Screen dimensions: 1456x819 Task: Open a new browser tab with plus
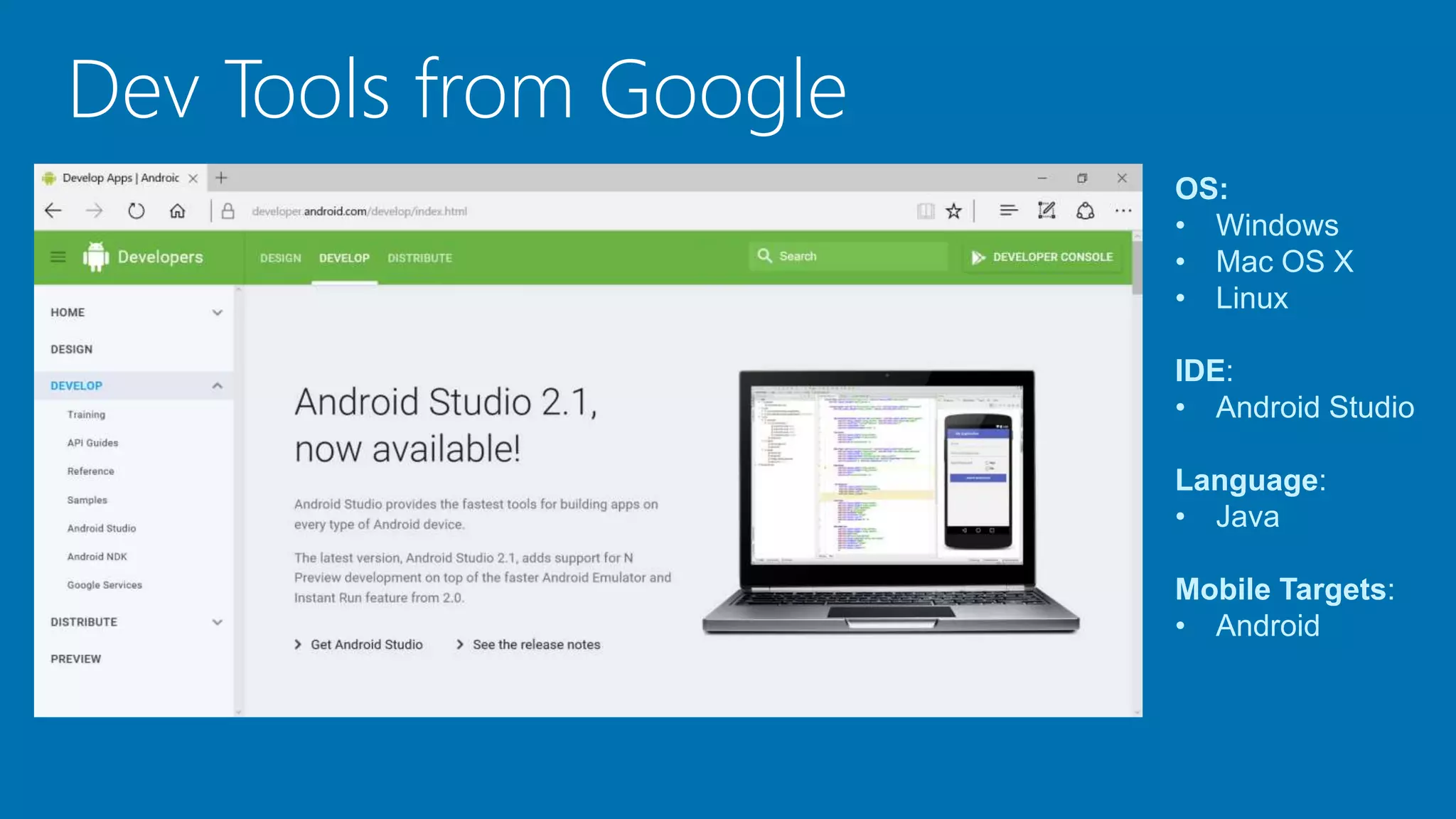[x=221, y=178]
